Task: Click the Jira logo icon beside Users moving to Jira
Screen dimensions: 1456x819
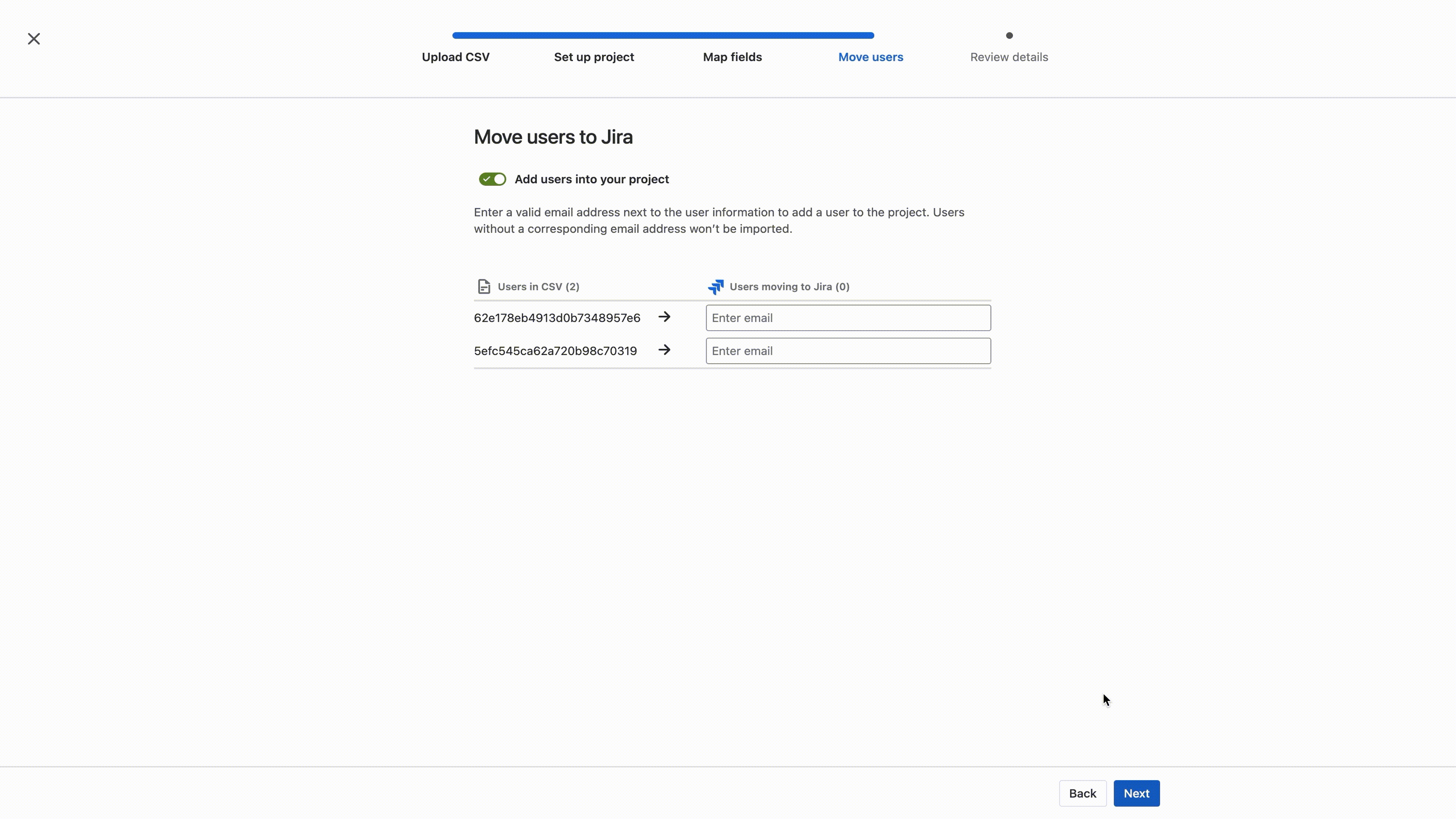Action: pyautogui.click(x=715, y=287)
